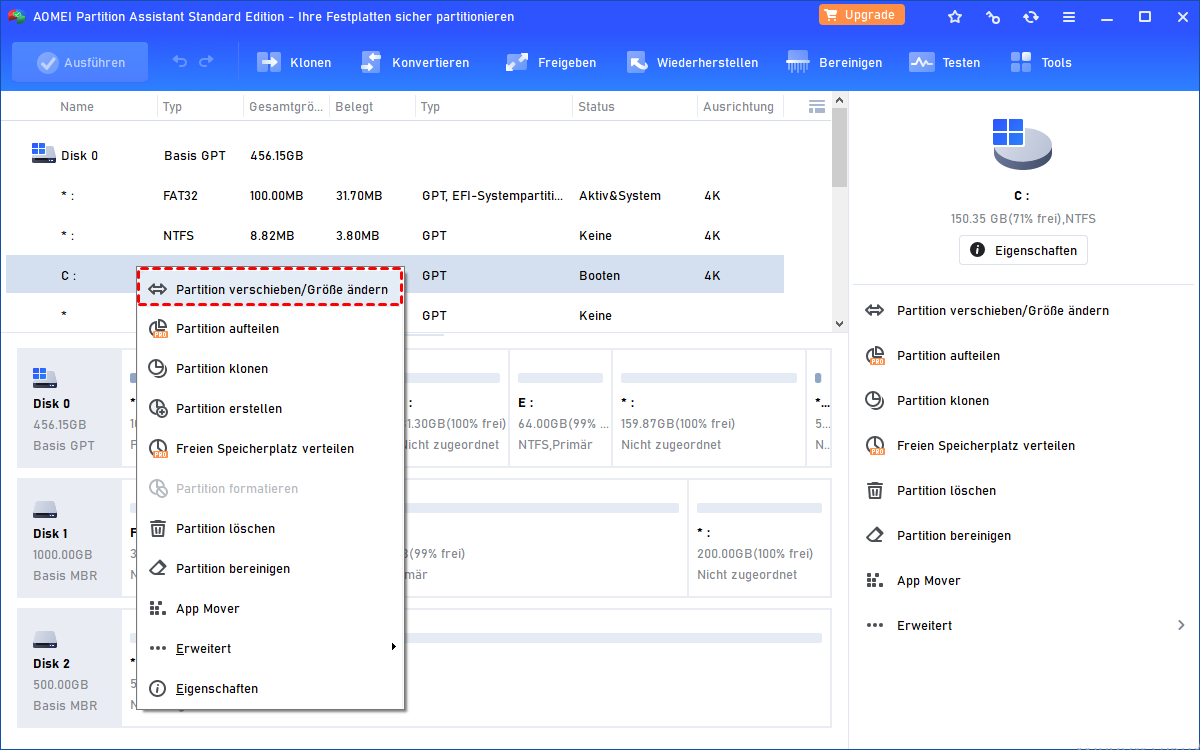This screenshot has height=750, width=1200.
Task: Choose 'Partition löschen' in context menu
Action: pos(270,528)
